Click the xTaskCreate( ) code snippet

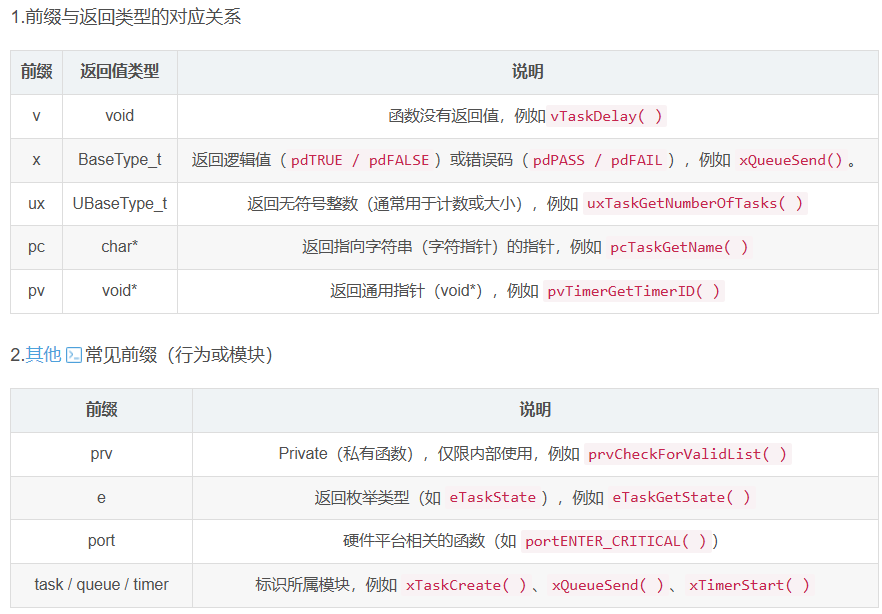click(x=466, y=585)
